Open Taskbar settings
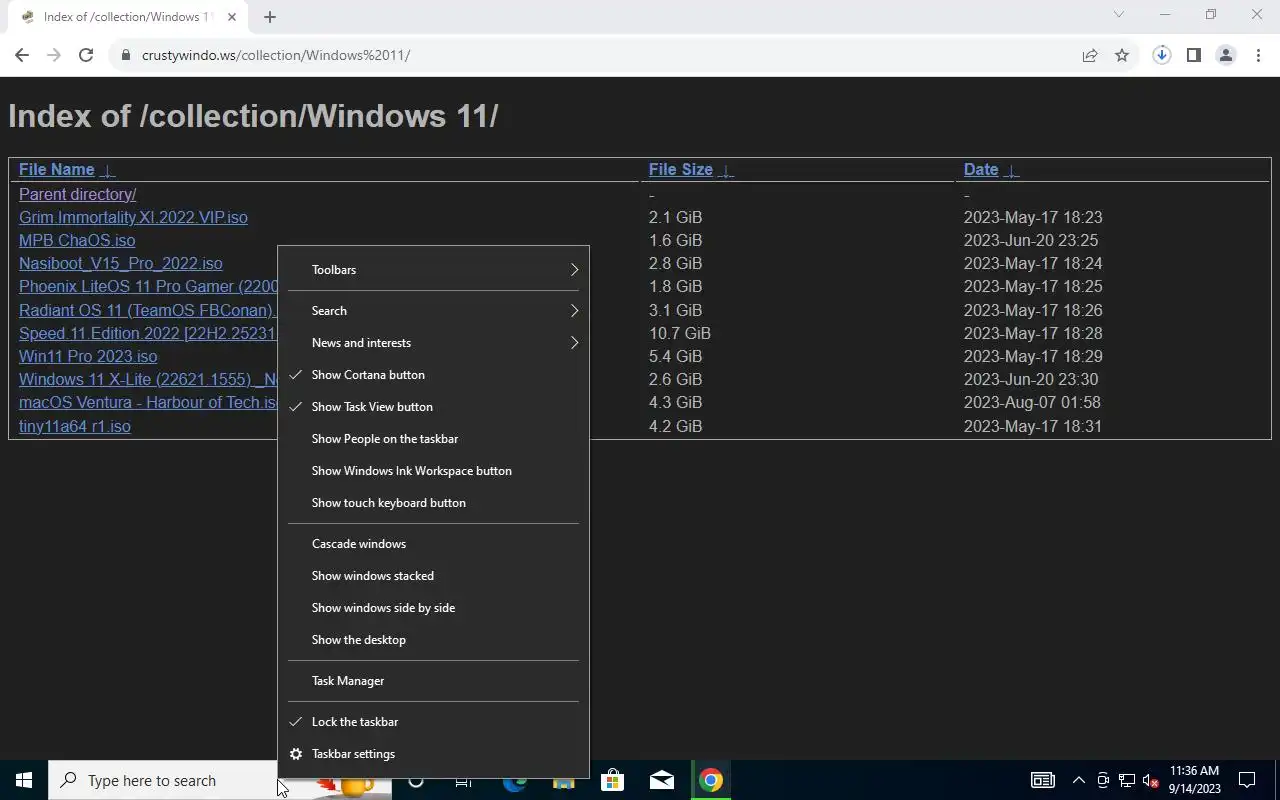1280x800 pixels. point(433,754)
